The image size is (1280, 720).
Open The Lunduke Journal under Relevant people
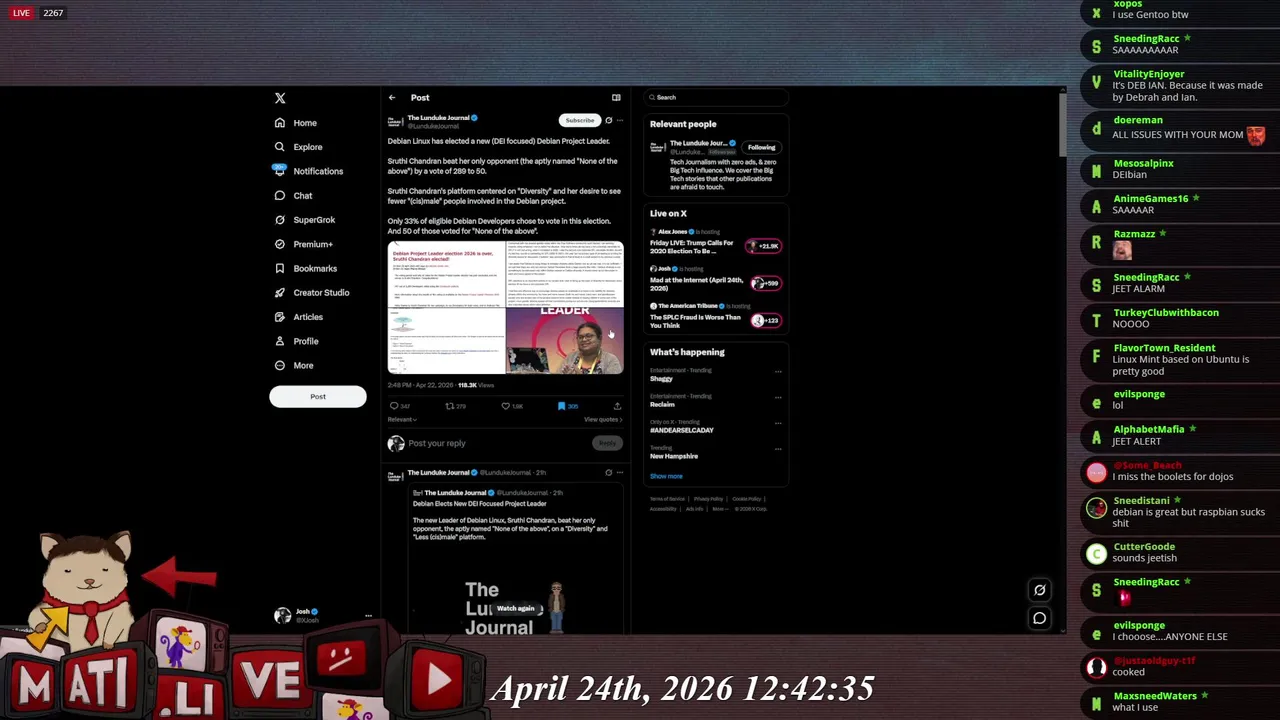click(x=698, y=143)
